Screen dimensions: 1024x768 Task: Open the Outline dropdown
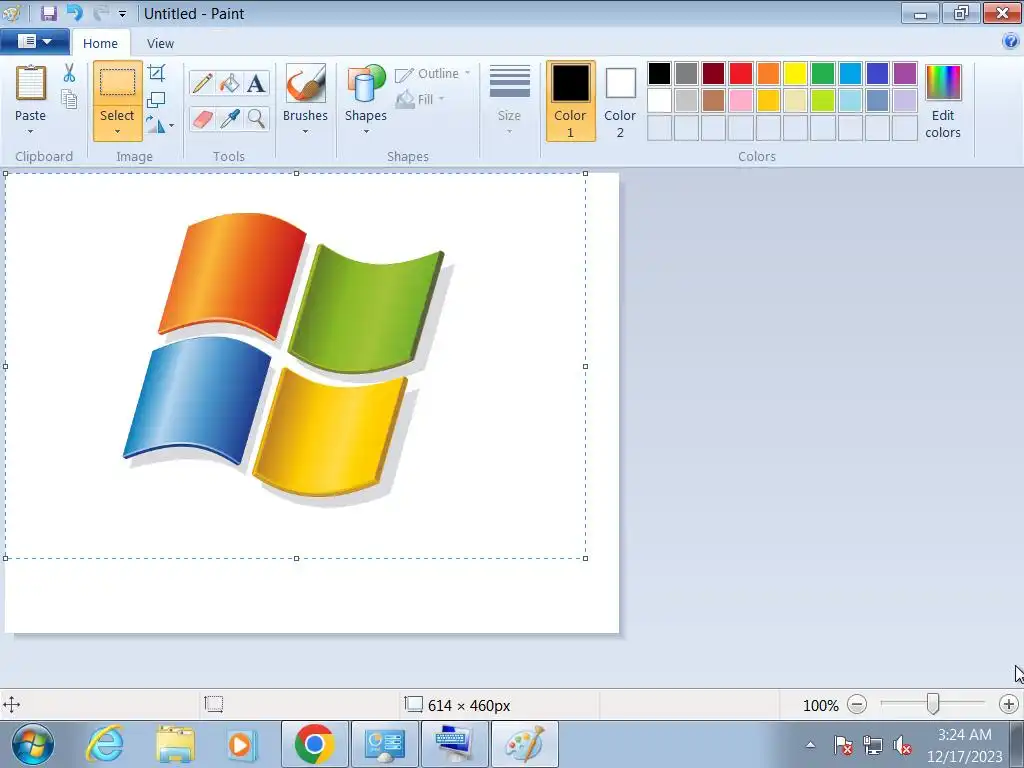(433, 74)
